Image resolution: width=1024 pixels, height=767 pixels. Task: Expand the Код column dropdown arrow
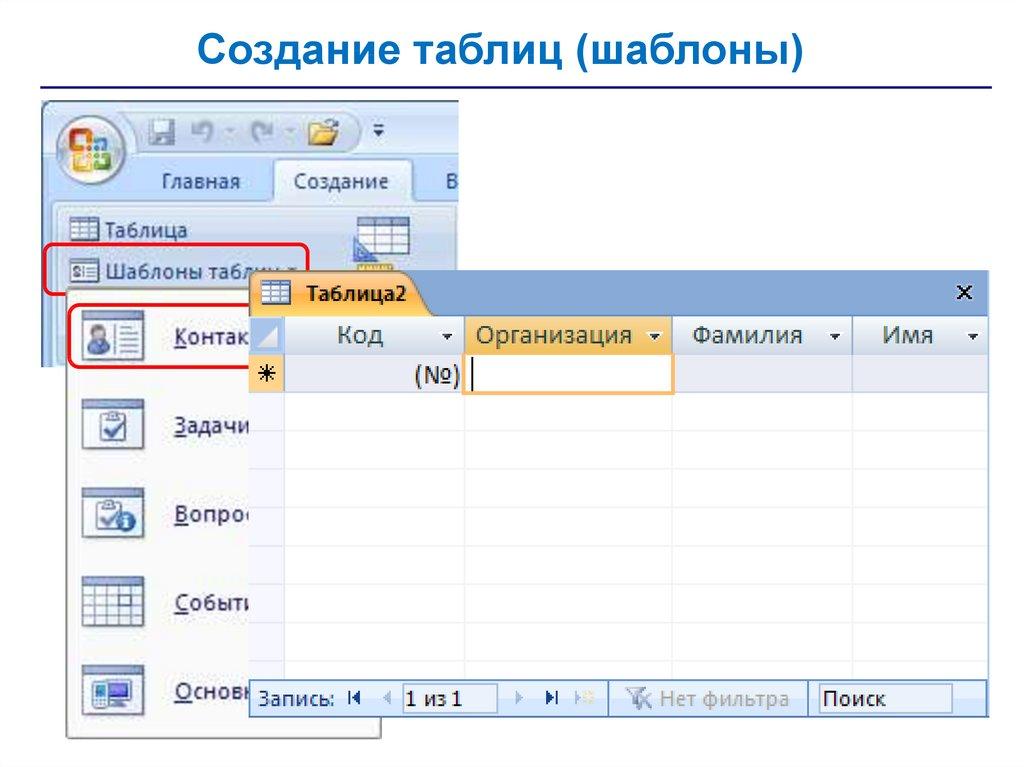(447, 337)
